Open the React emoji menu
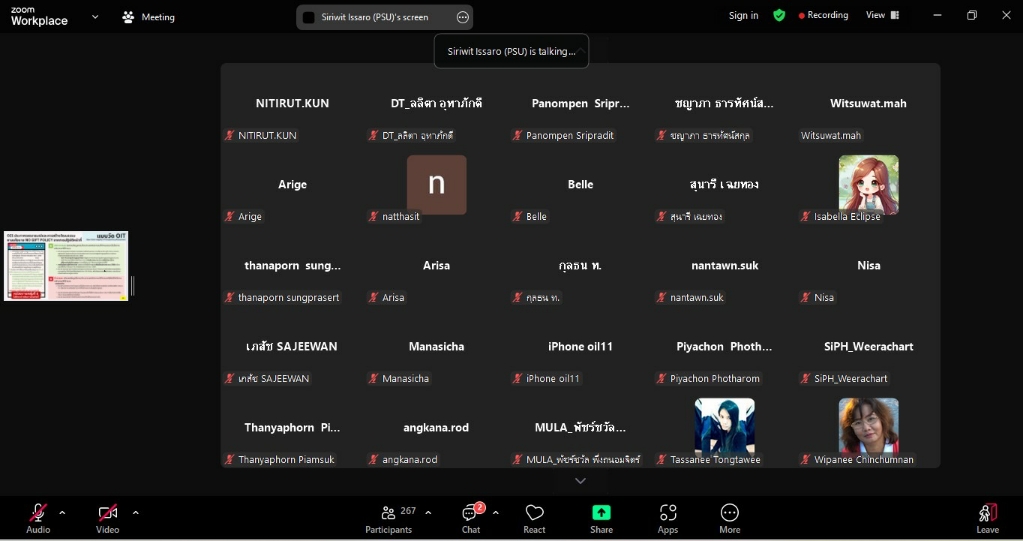 pyautogui.click(x=534, y=517)
